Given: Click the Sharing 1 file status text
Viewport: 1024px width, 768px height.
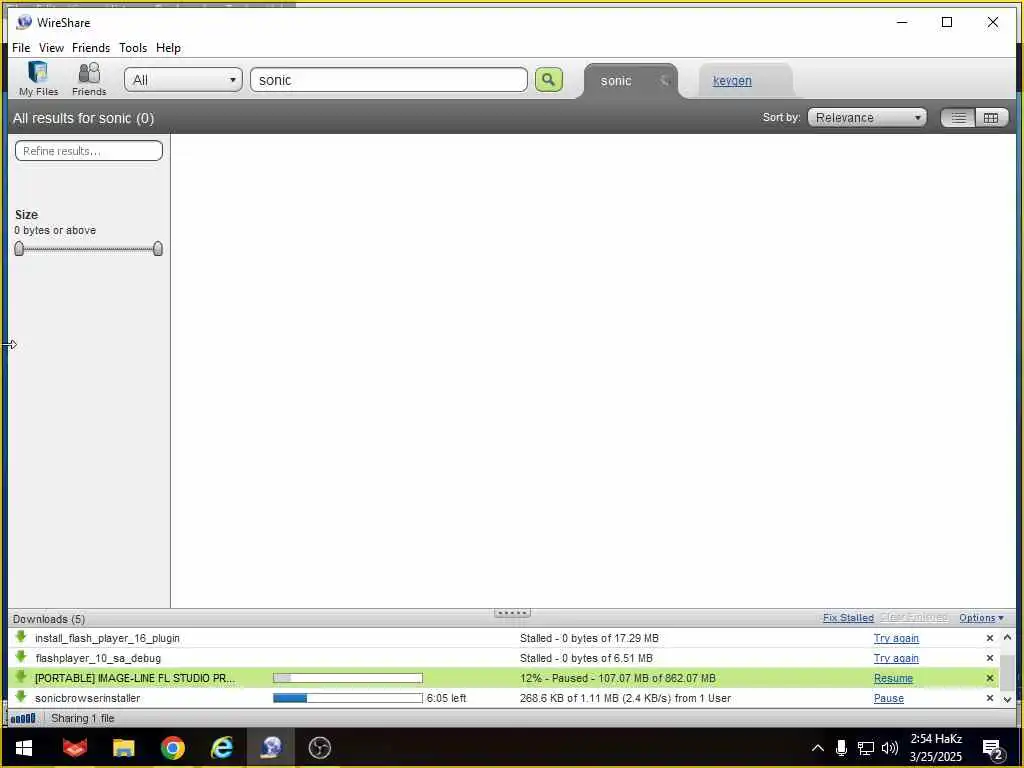Looking at the screenshot, I should pyautogui.click(x=83, y=718).
